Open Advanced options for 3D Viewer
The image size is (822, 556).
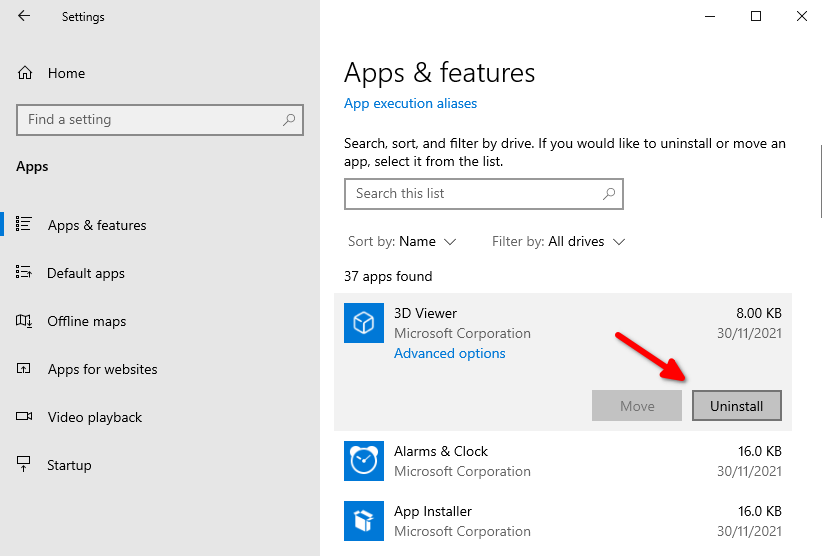click(x=450, y=353)
